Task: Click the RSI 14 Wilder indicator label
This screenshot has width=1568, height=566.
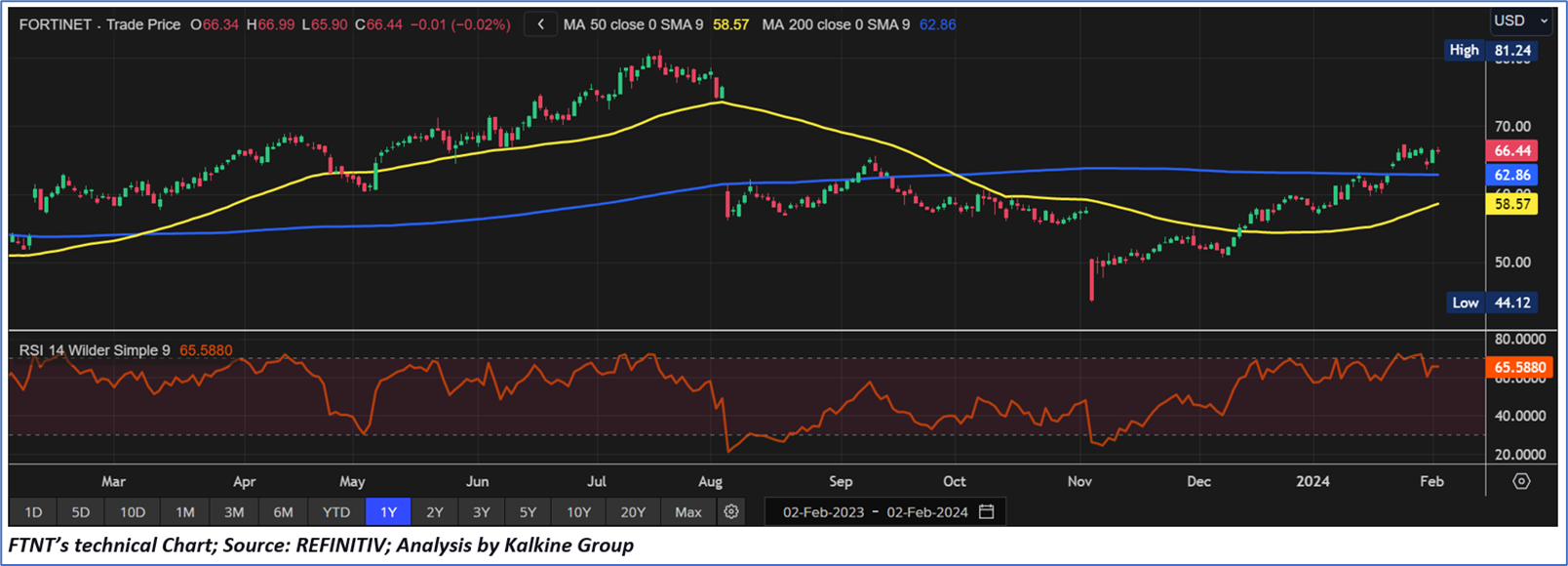Action: [95, 350]
